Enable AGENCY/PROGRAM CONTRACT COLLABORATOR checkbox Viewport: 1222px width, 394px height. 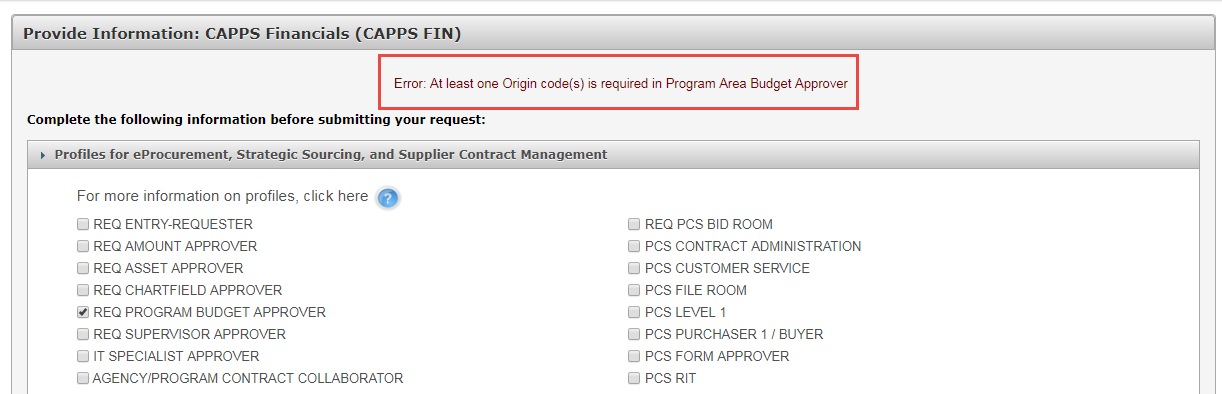[83, 379]
